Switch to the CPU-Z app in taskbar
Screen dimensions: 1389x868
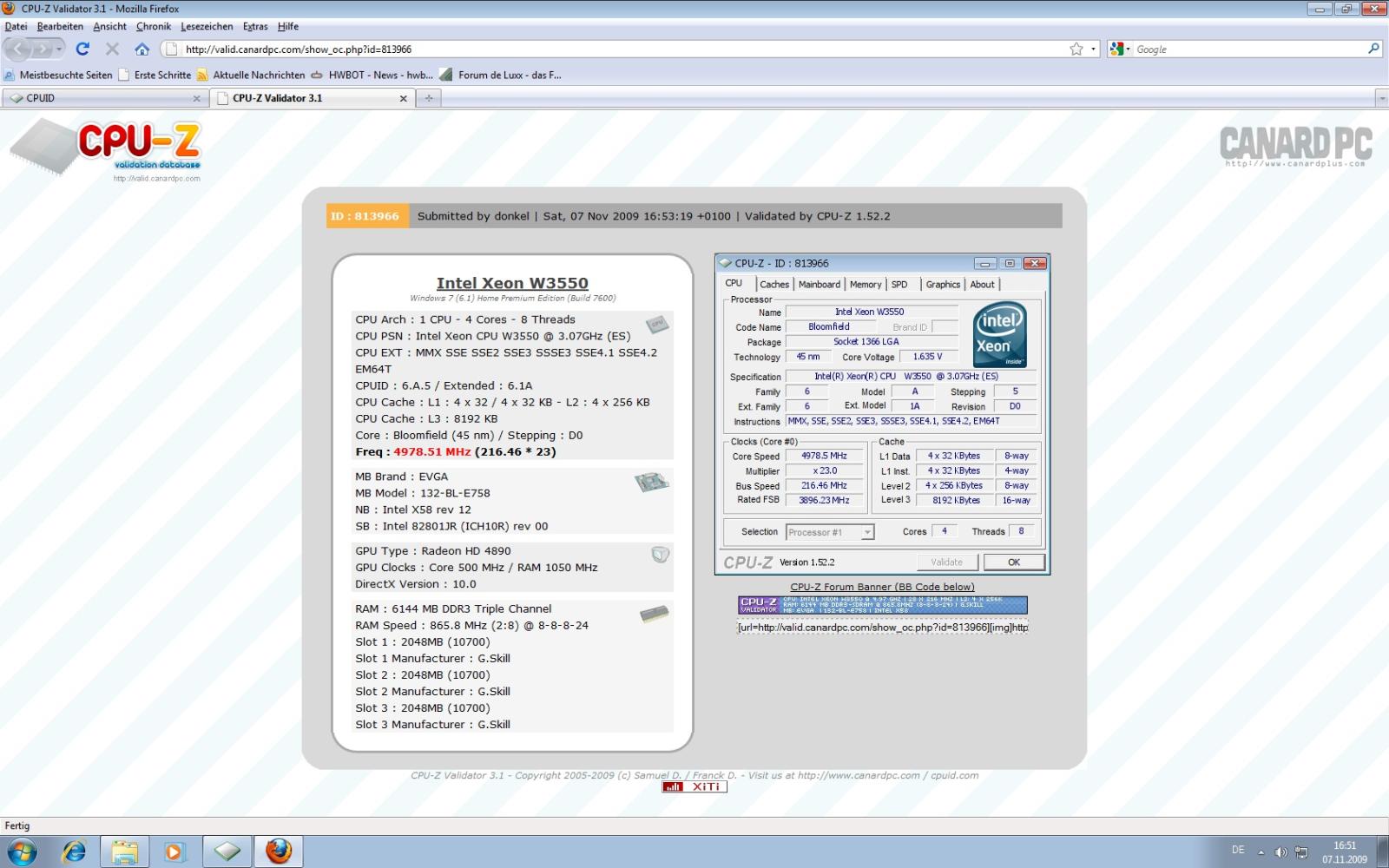tap(227, 852)
